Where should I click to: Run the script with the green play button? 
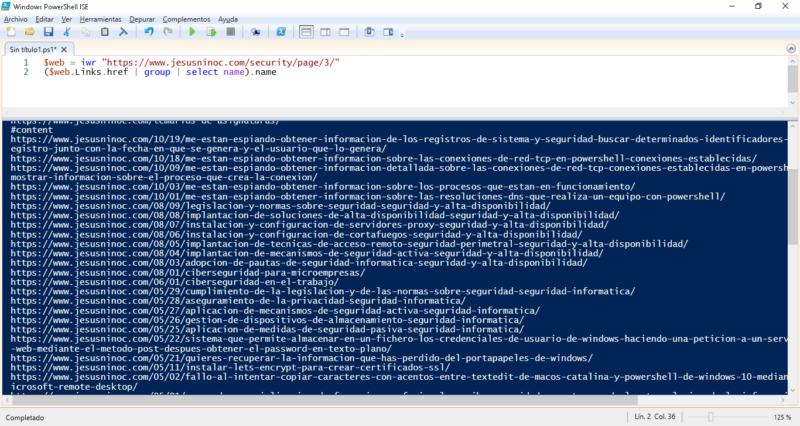pyautogui.click(x=191, y=32)
